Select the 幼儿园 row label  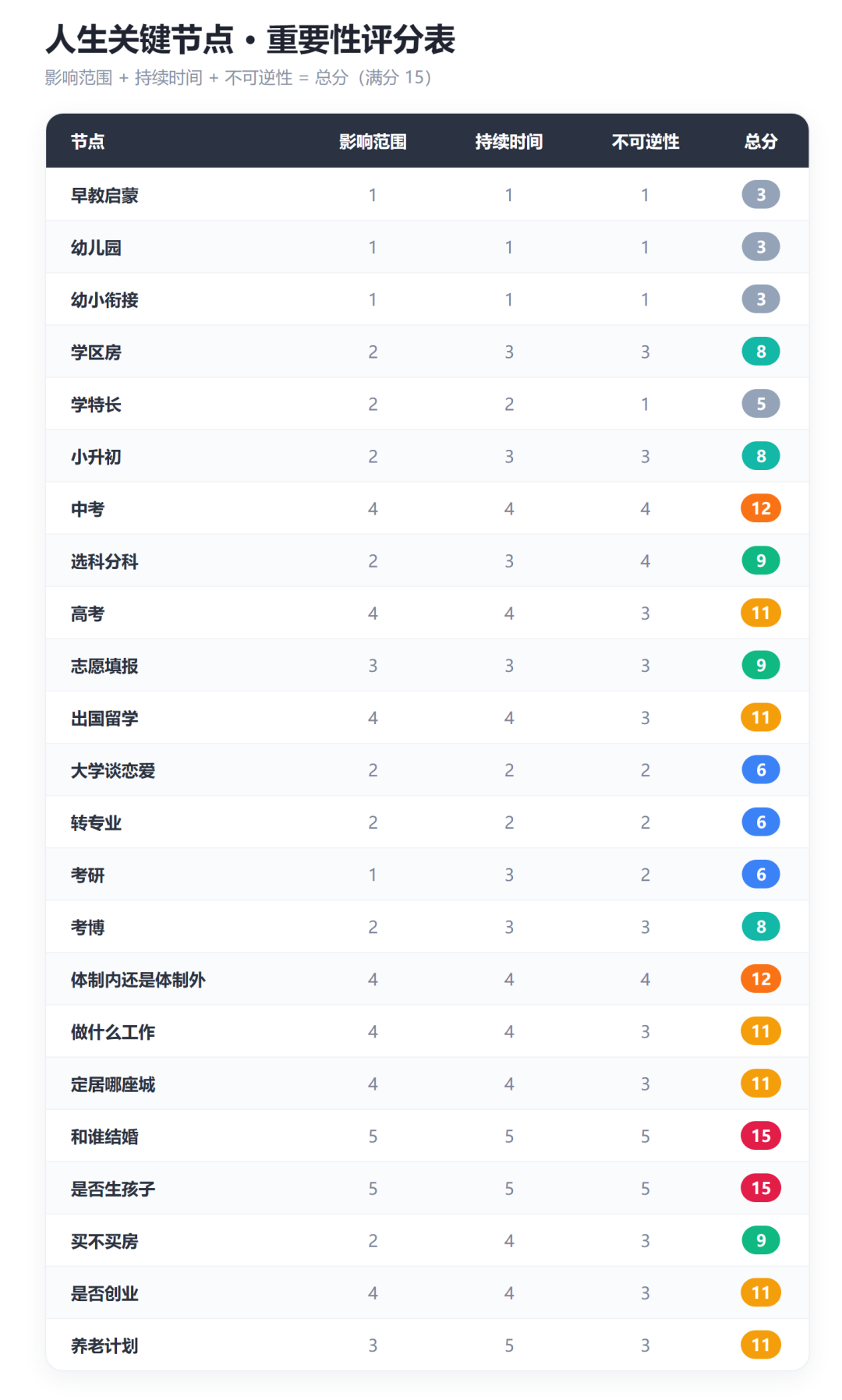point(96,247)
